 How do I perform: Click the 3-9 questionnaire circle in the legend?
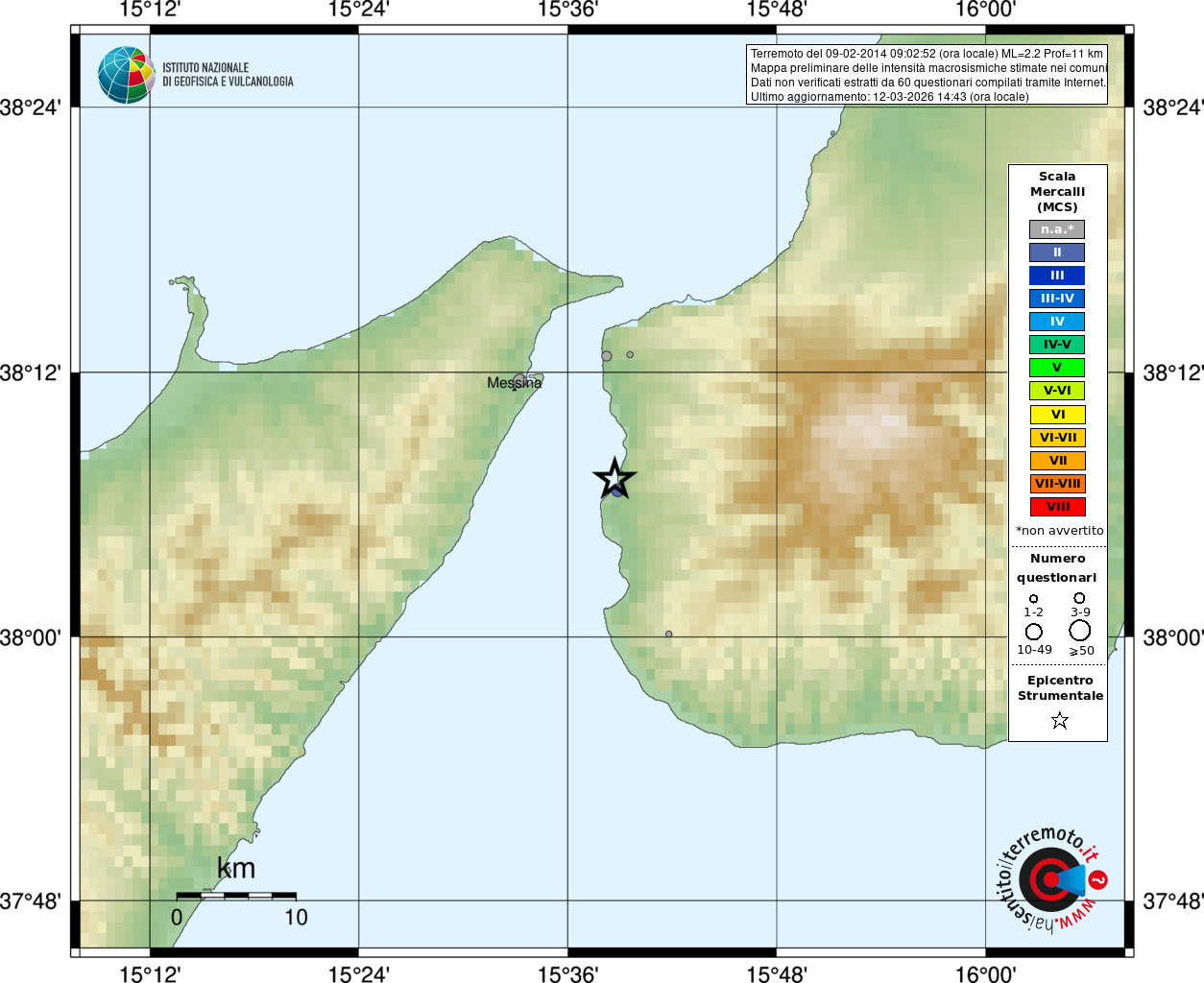click(1079, 597)
